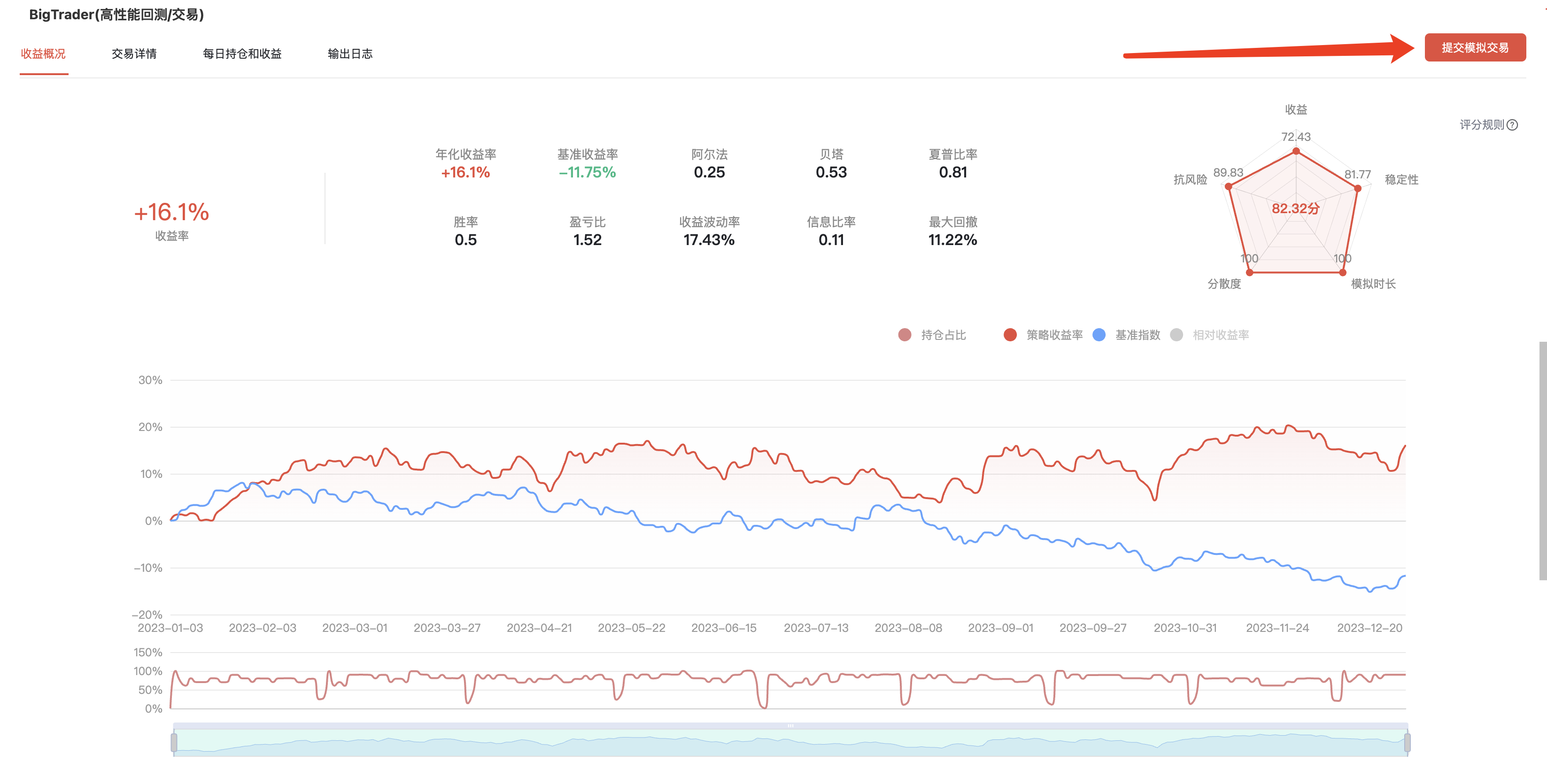Click the 评分规则 link text
The height and width of the screenshot is (784, 1547).
[1482, 125]
